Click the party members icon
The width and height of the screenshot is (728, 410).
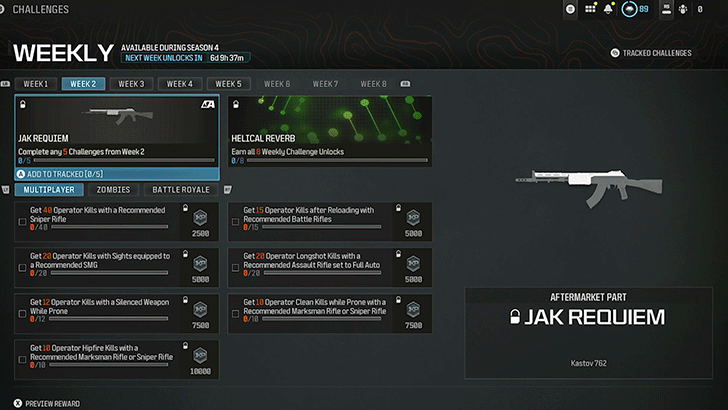[683, 9]
